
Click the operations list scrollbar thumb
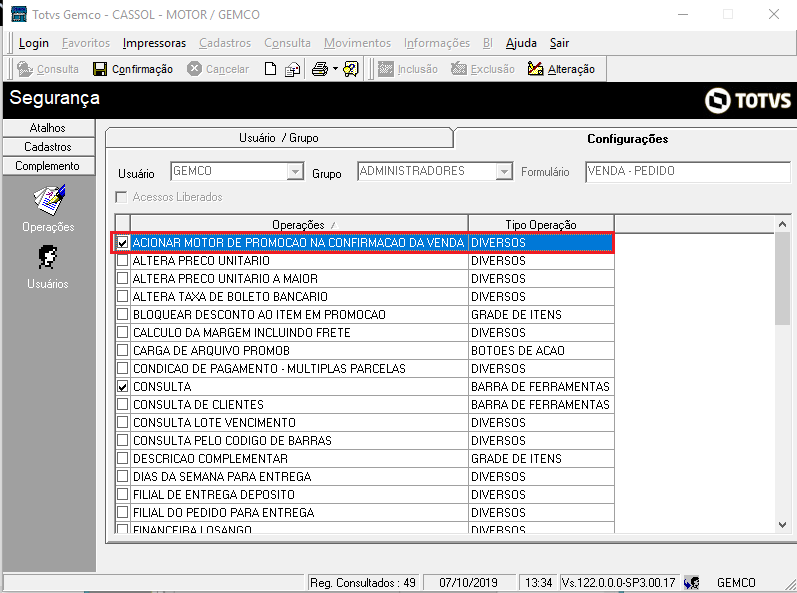click(x=782, y=278)
